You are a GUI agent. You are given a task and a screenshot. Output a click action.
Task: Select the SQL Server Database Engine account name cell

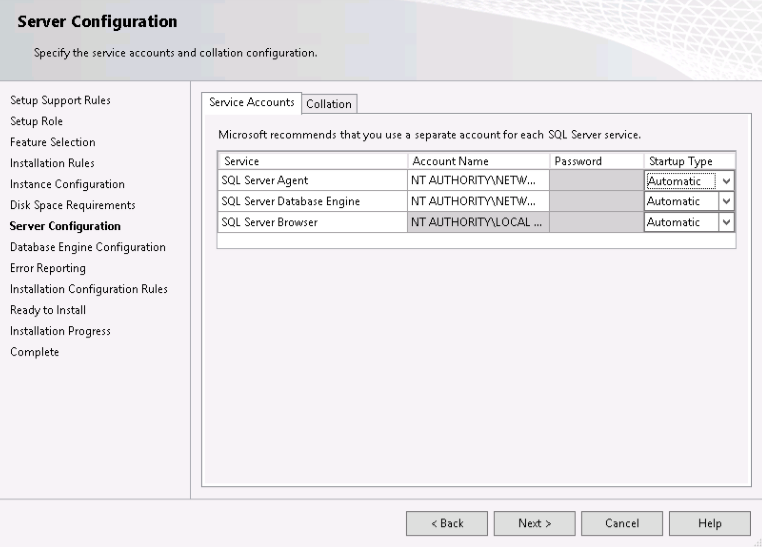coord(478,201)
